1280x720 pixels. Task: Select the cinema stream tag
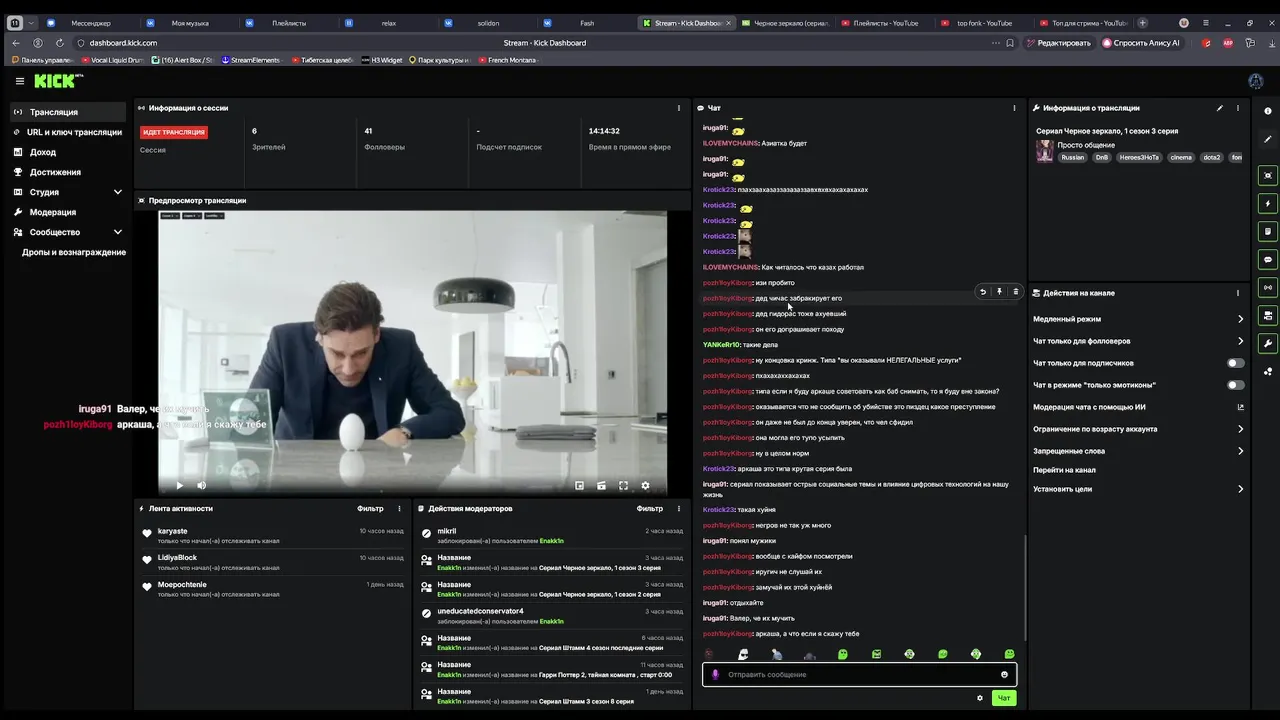(x=1181, y=157)
